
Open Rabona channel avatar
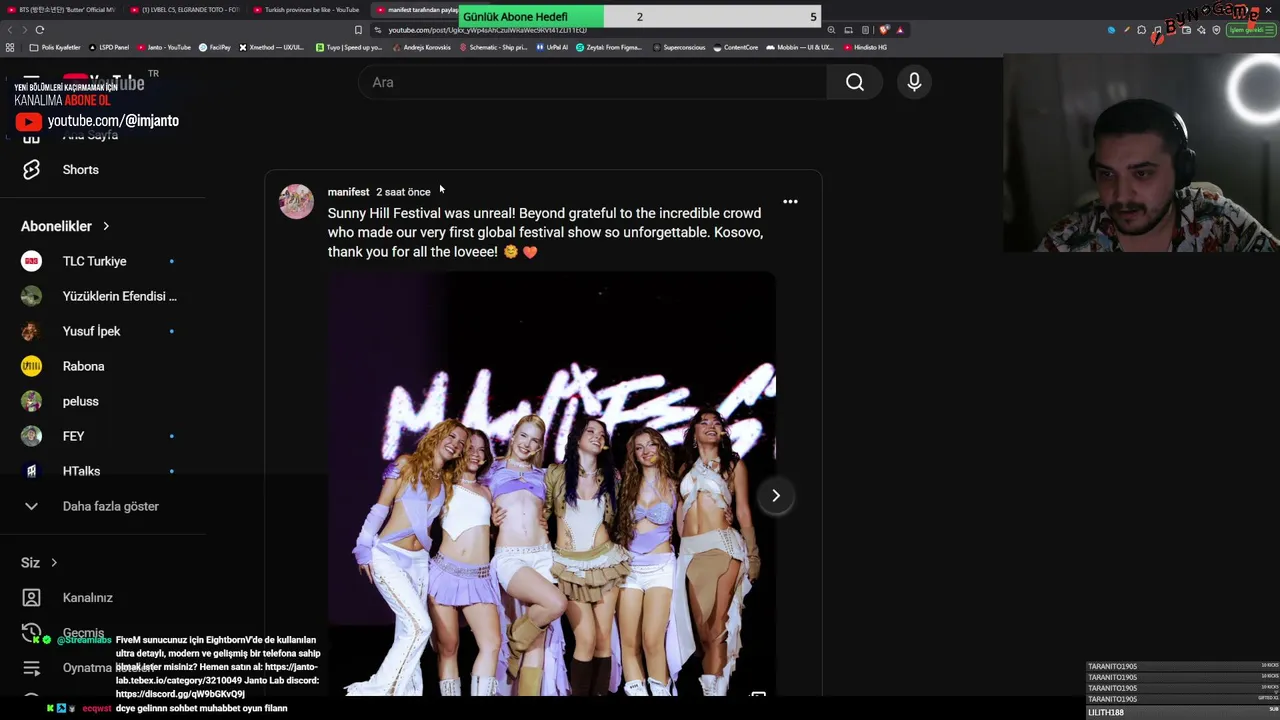31,366
